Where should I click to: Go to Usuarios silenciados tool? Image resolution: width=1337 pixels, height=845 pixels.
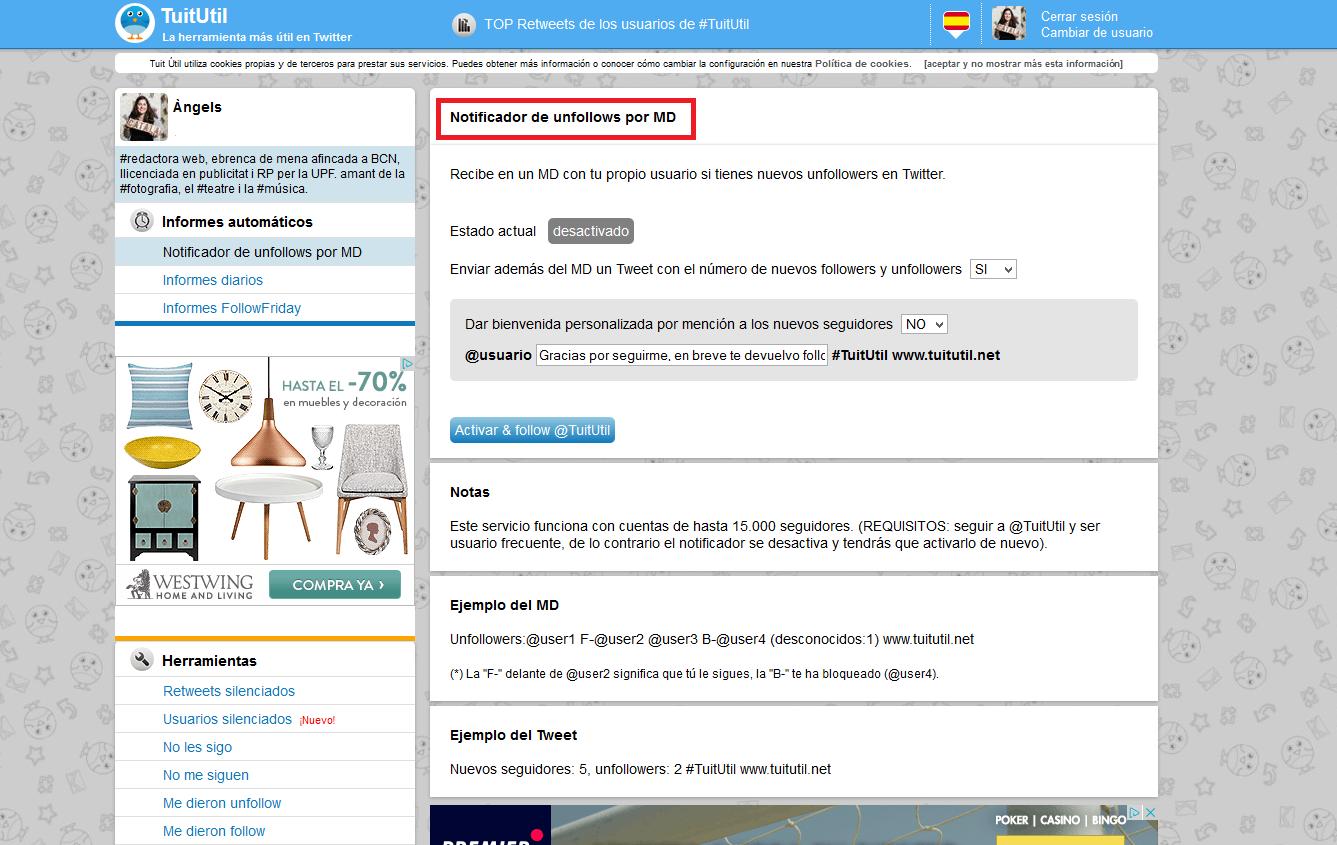click(x=227, y=719)
